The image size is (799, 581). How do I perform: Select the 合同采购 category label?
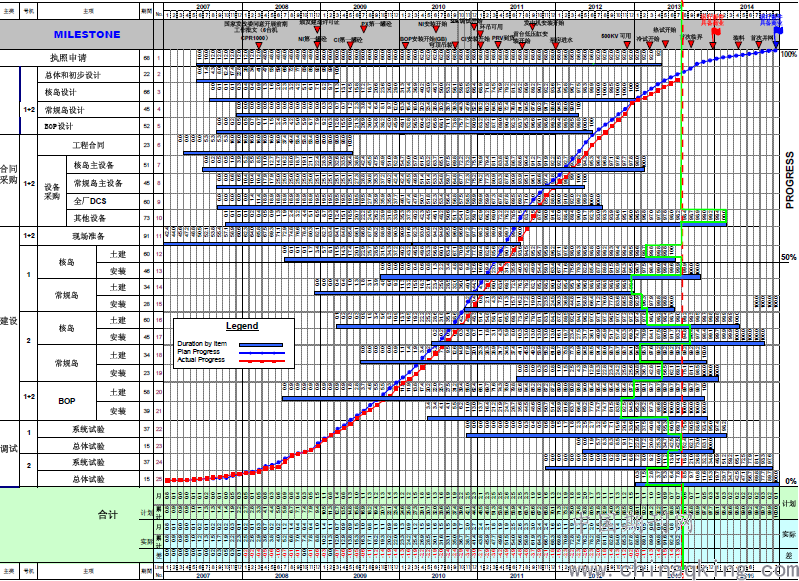(x=9, y=174)
